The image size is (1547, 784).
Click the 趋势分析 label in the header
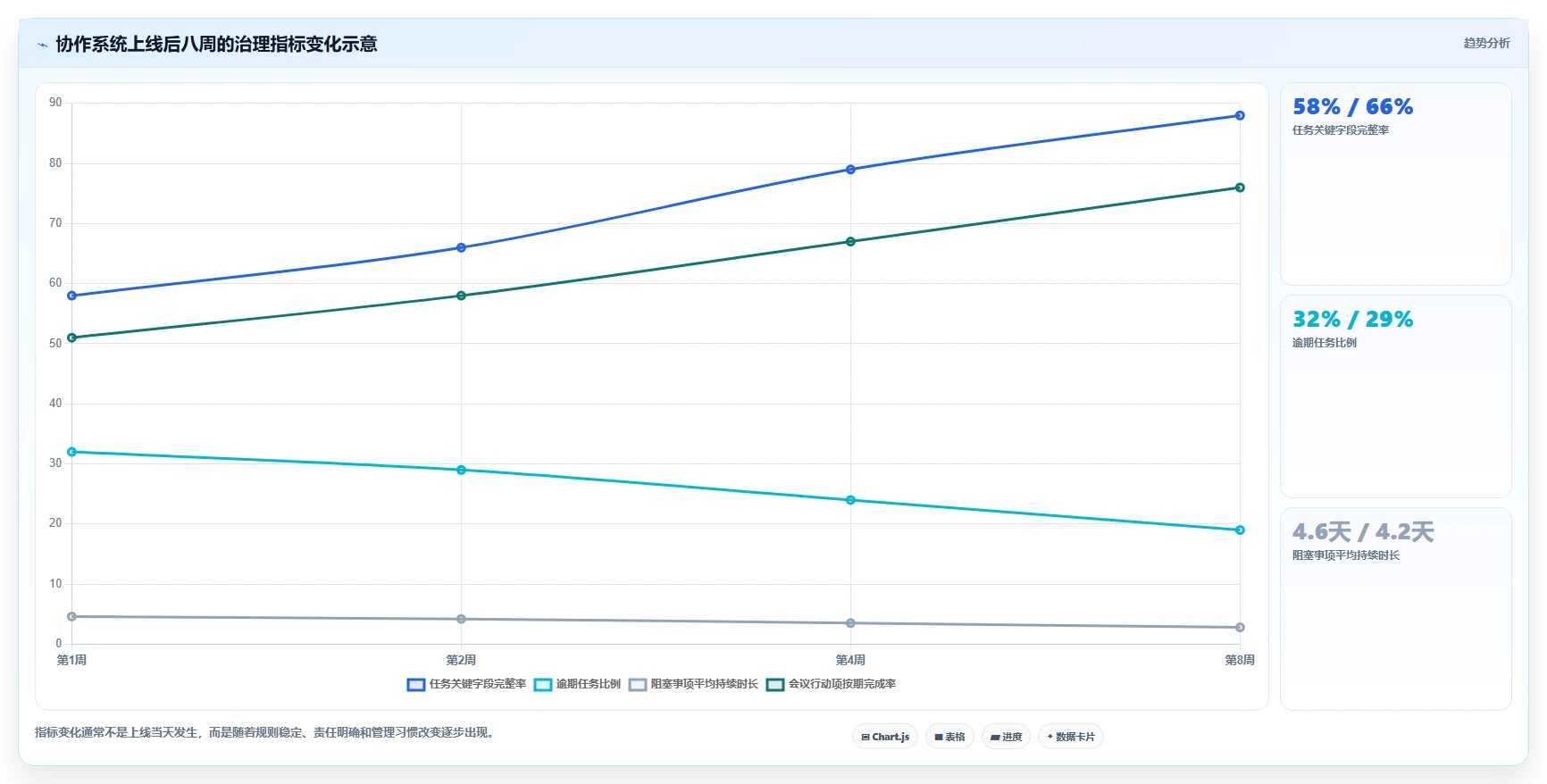[1486, 43]
